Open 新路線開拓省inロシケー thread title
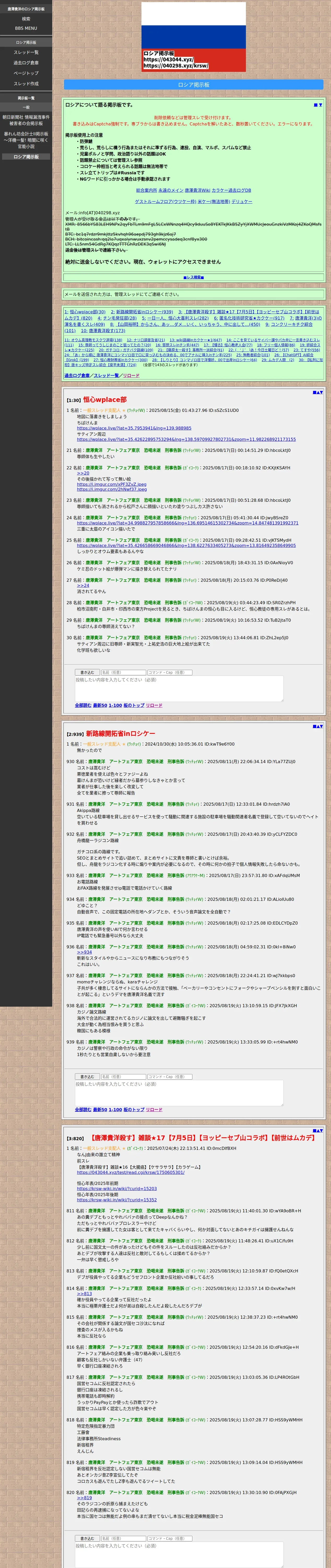The image size is (331, 1568). (x=121, y=734)
